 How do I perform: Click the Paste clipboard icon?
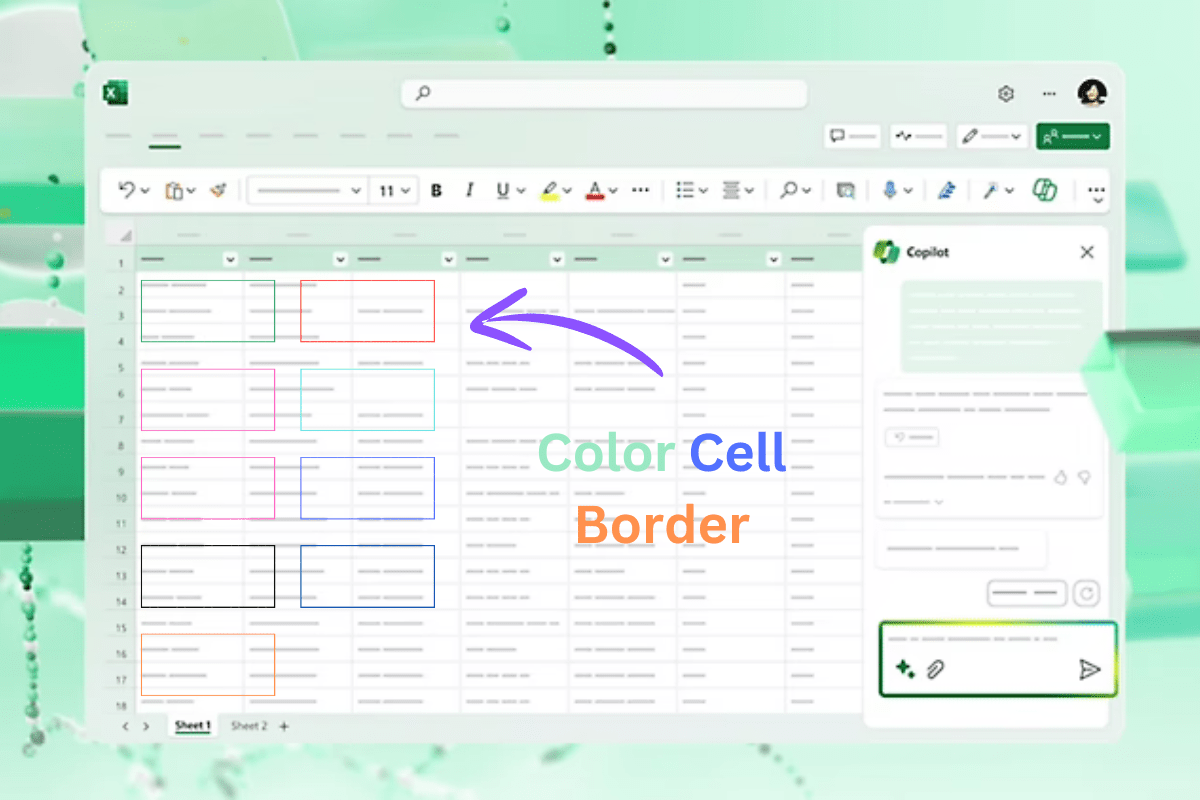click(174, 190)
